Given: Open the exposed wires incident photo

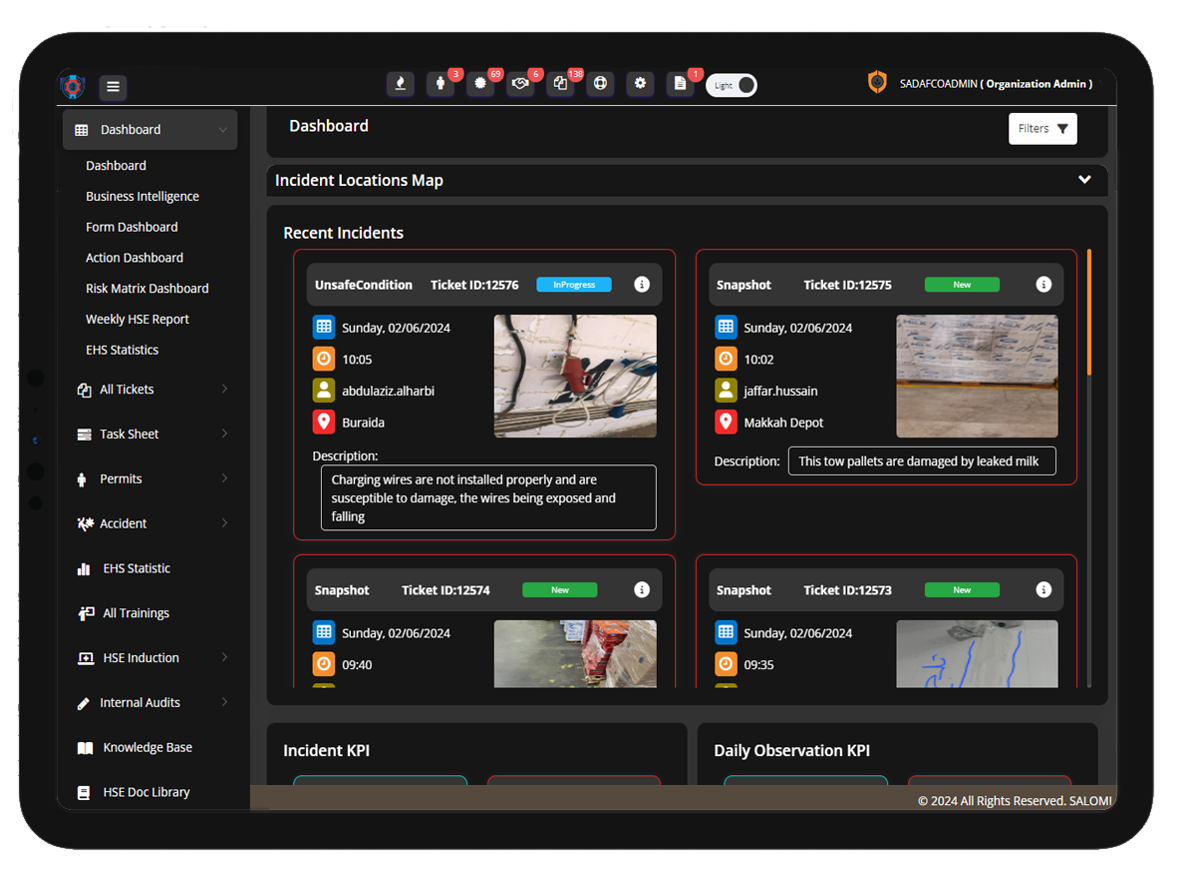Looking at the screenshot, I should click(575, 376).
